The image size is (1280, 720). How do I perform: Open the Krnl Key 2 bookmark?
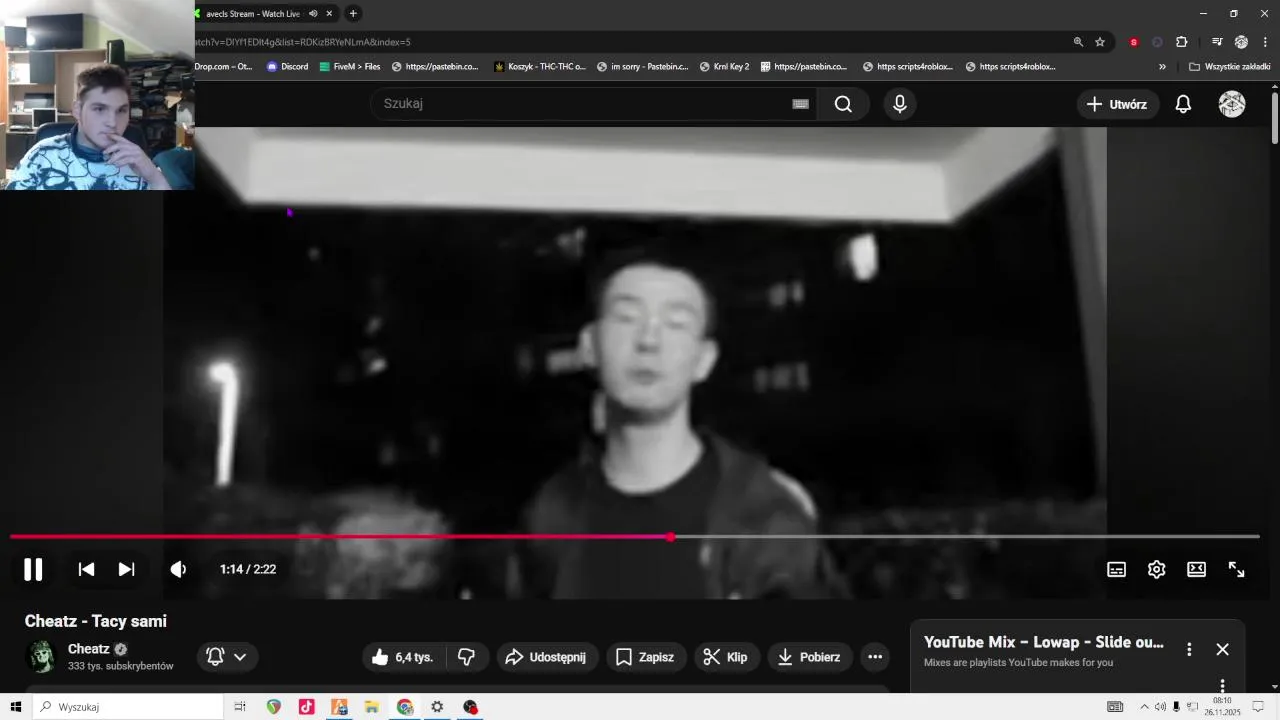[x=725, y=67]
